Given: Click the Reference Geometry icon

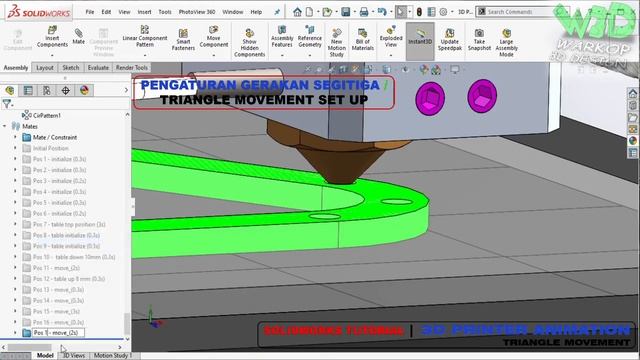Looking at the screenshot, I should pyautogui.click(x=310, y=29).
